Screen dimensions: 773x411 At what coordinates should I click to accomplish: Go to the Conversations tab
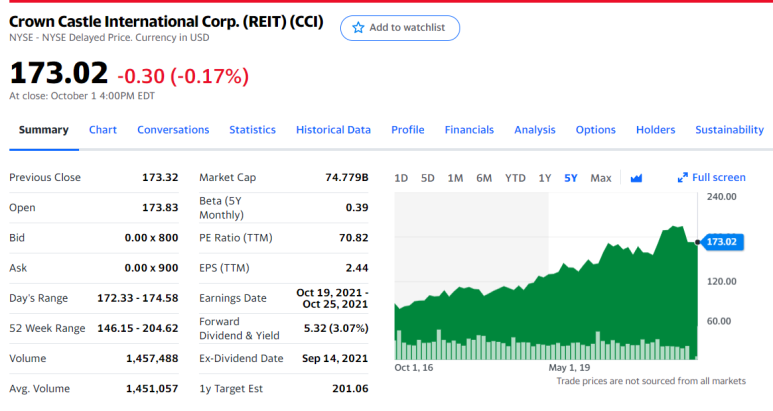pyautogui.click(x=173, y=130)
